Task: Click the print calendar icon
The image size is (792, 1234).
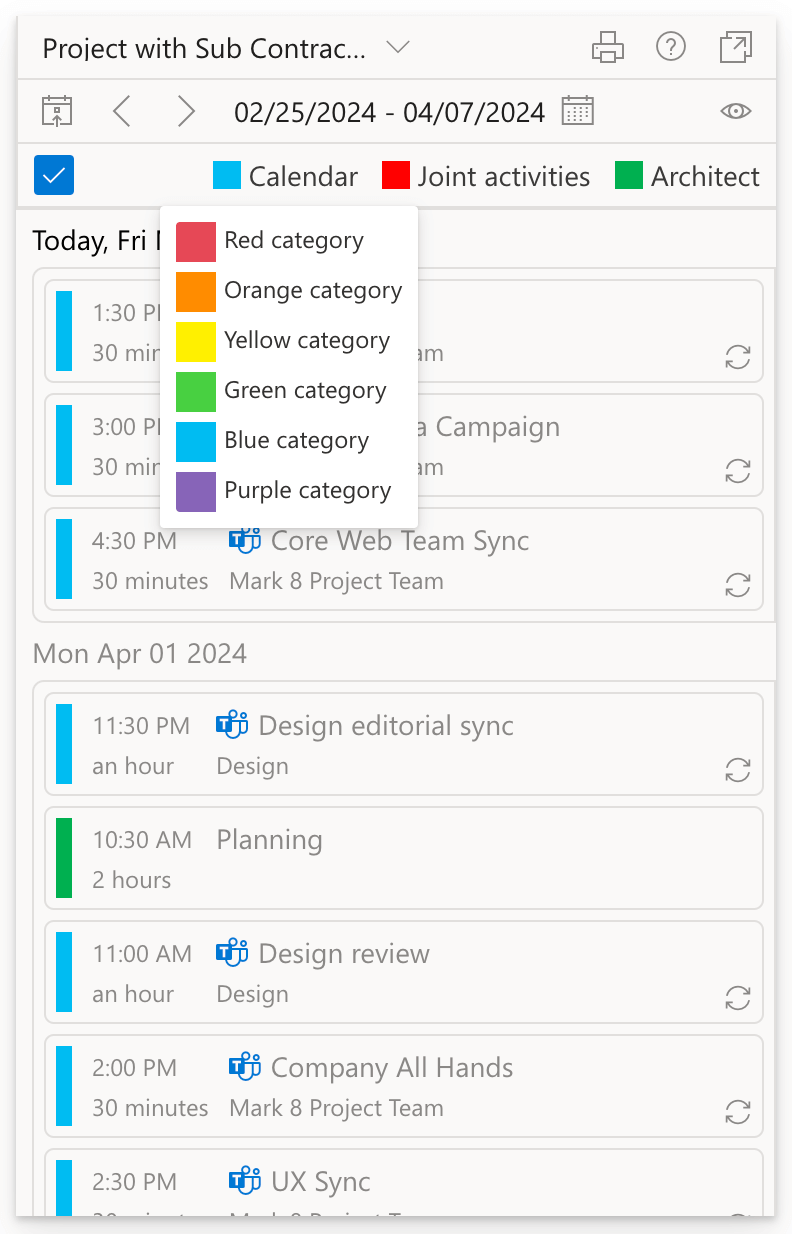Action: (x=607, y=47)
